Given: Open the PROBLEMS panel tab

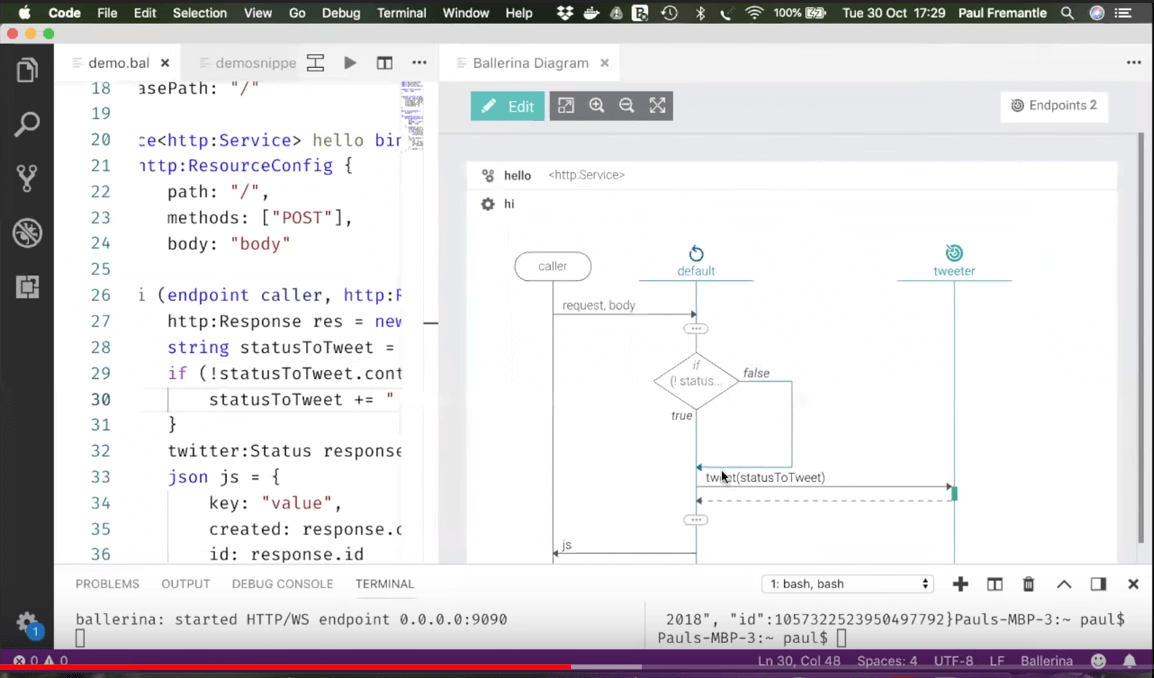Looking at the screenshot, I should [107, 584].
